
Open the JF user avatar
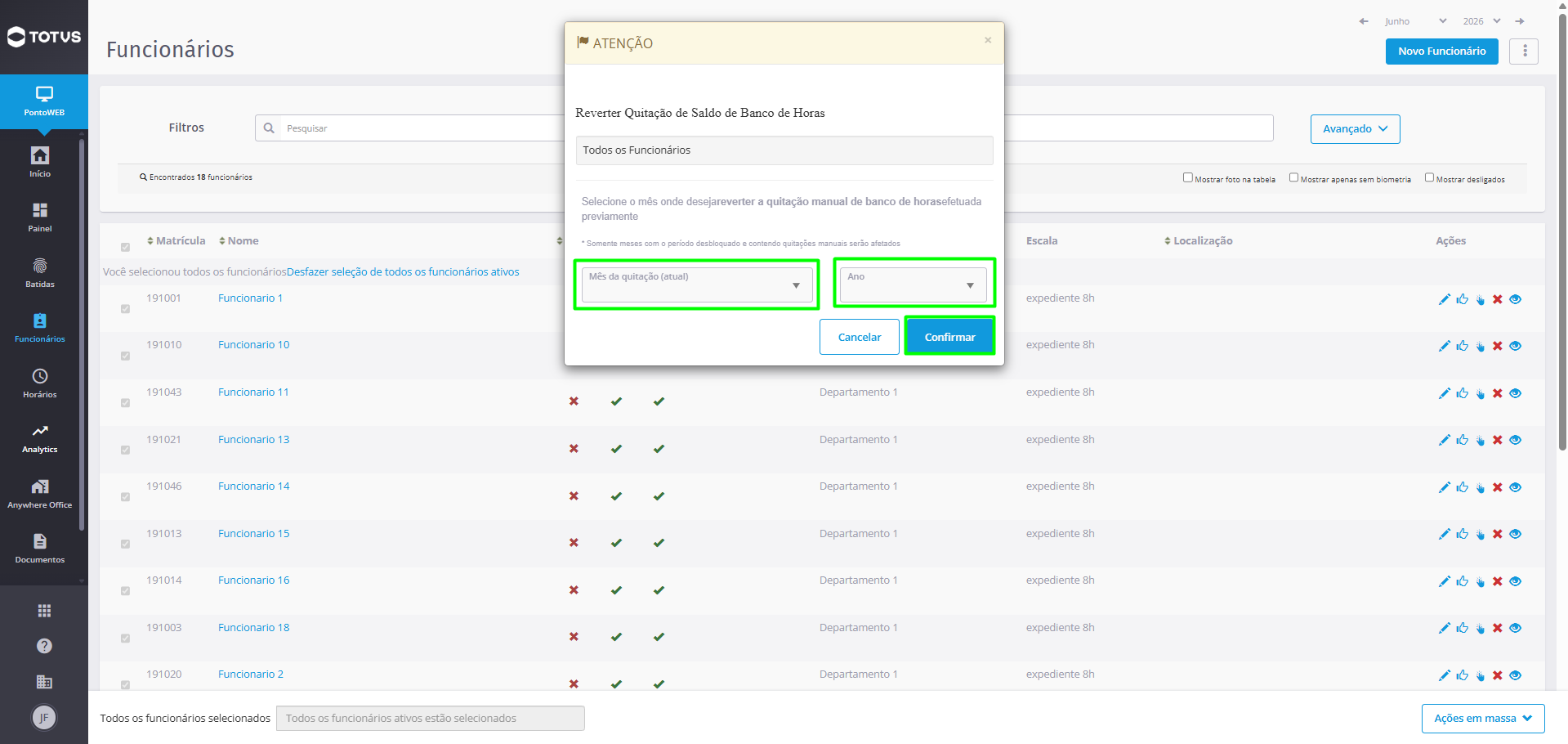click(44, 718)
